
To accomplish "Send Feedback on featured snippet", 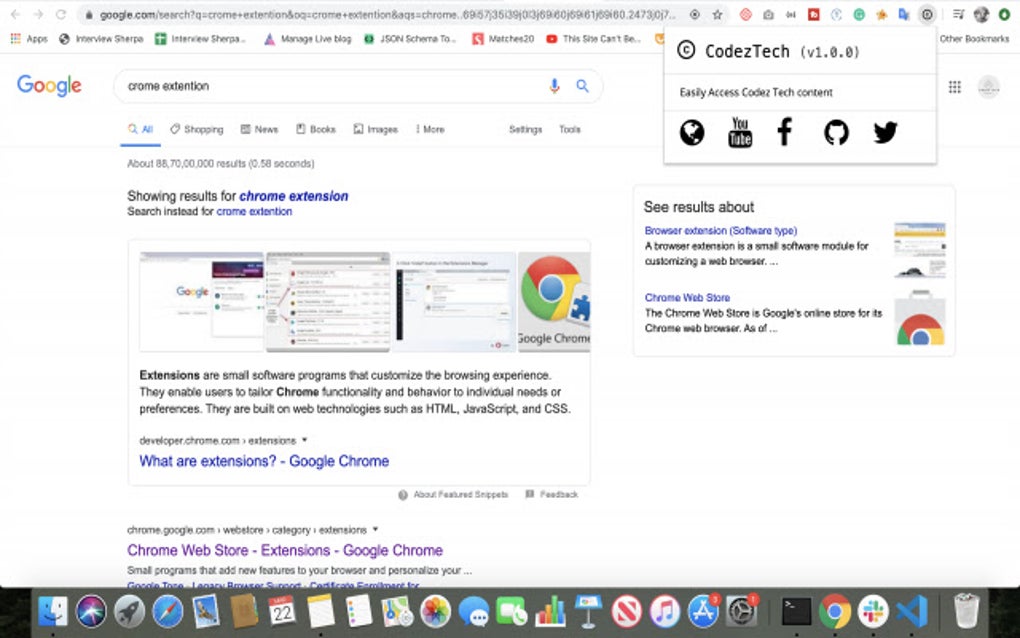I will pos(552,494).
